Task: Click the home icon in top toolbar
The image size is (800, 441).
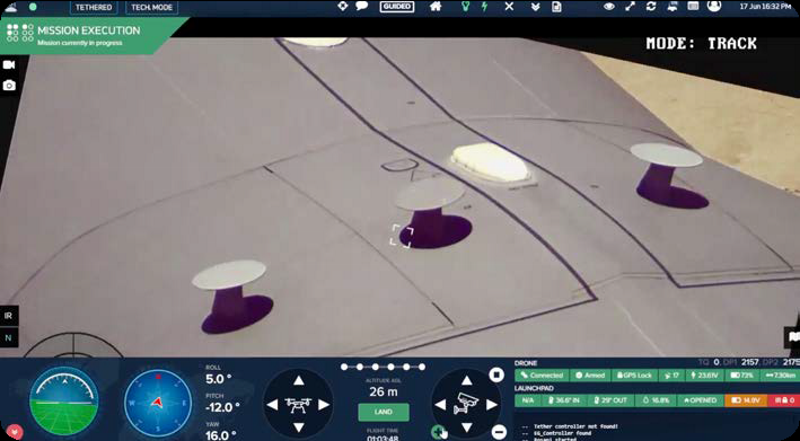Action: [436, 7]
